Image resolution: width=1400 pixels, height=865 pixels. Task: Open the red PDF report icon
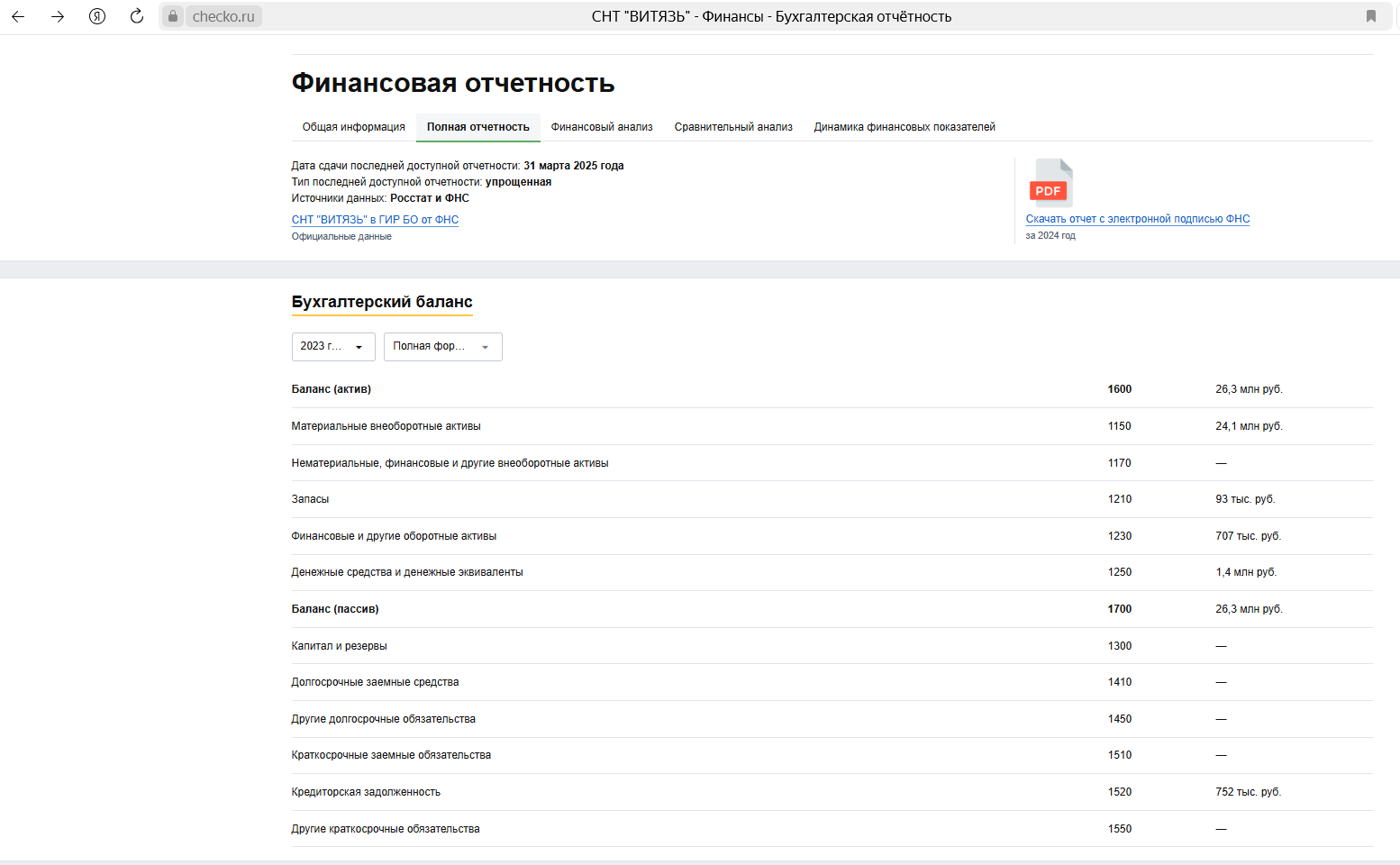(1050, 183)
